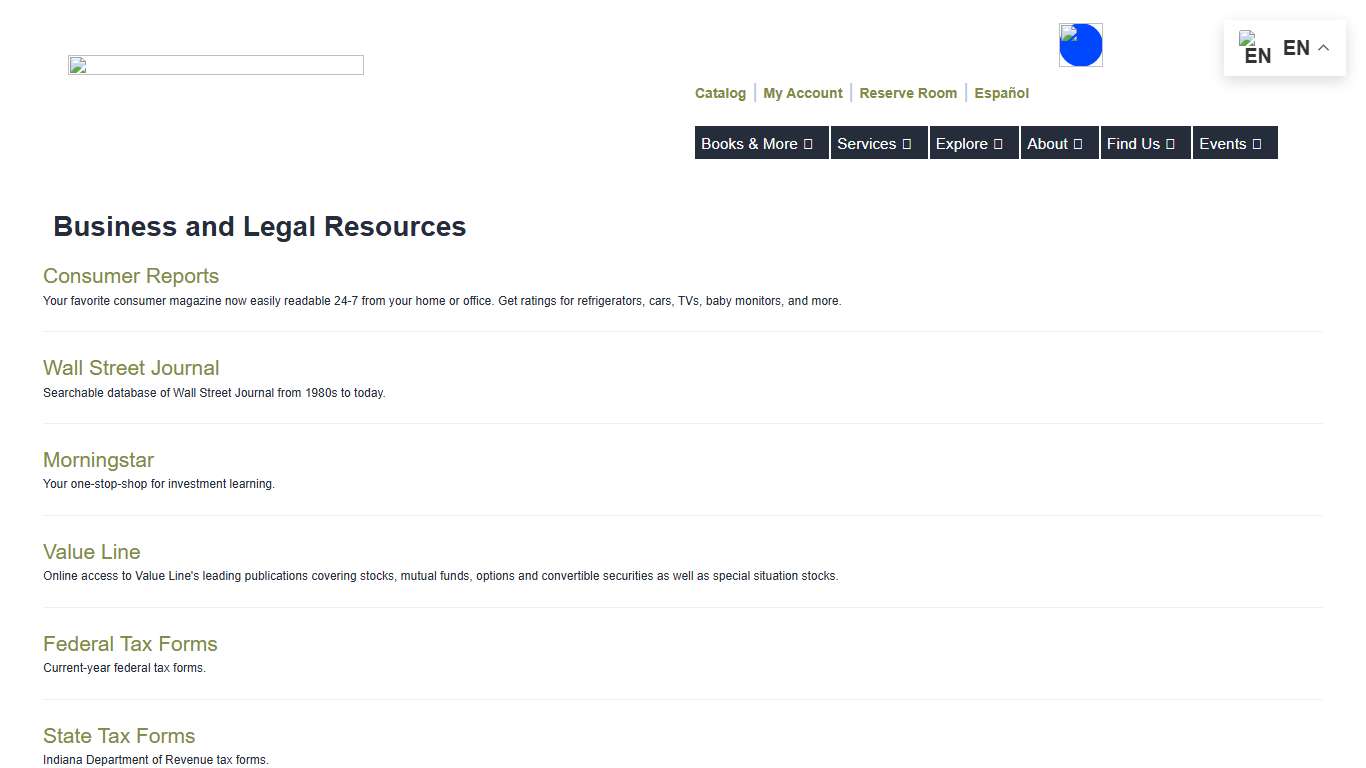
Task: Click the blue circular icon in header
Action: 1080,45
